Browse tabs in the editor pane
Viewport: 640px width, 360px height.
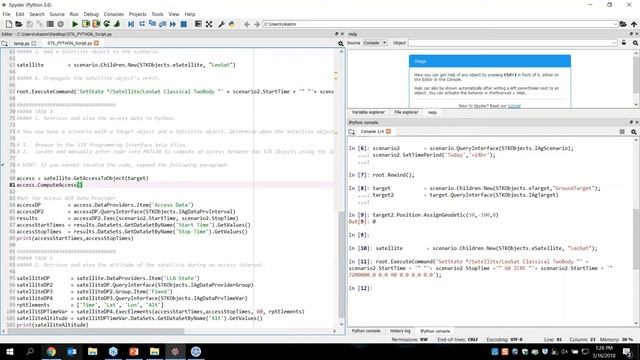[x=4, y=43]
